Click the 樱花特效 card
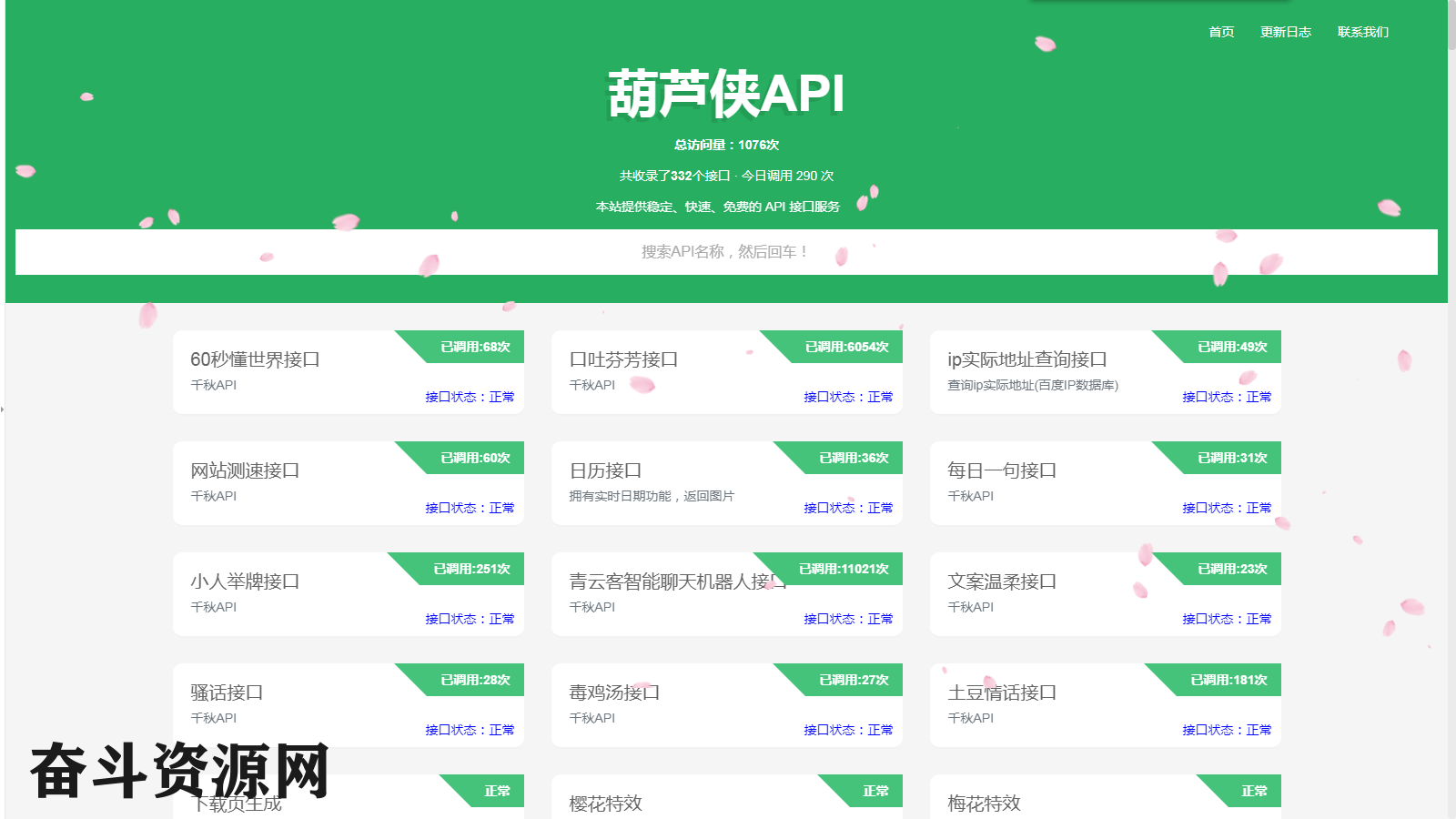Screen dimensions: 1456x819 (x=606, y=804)
